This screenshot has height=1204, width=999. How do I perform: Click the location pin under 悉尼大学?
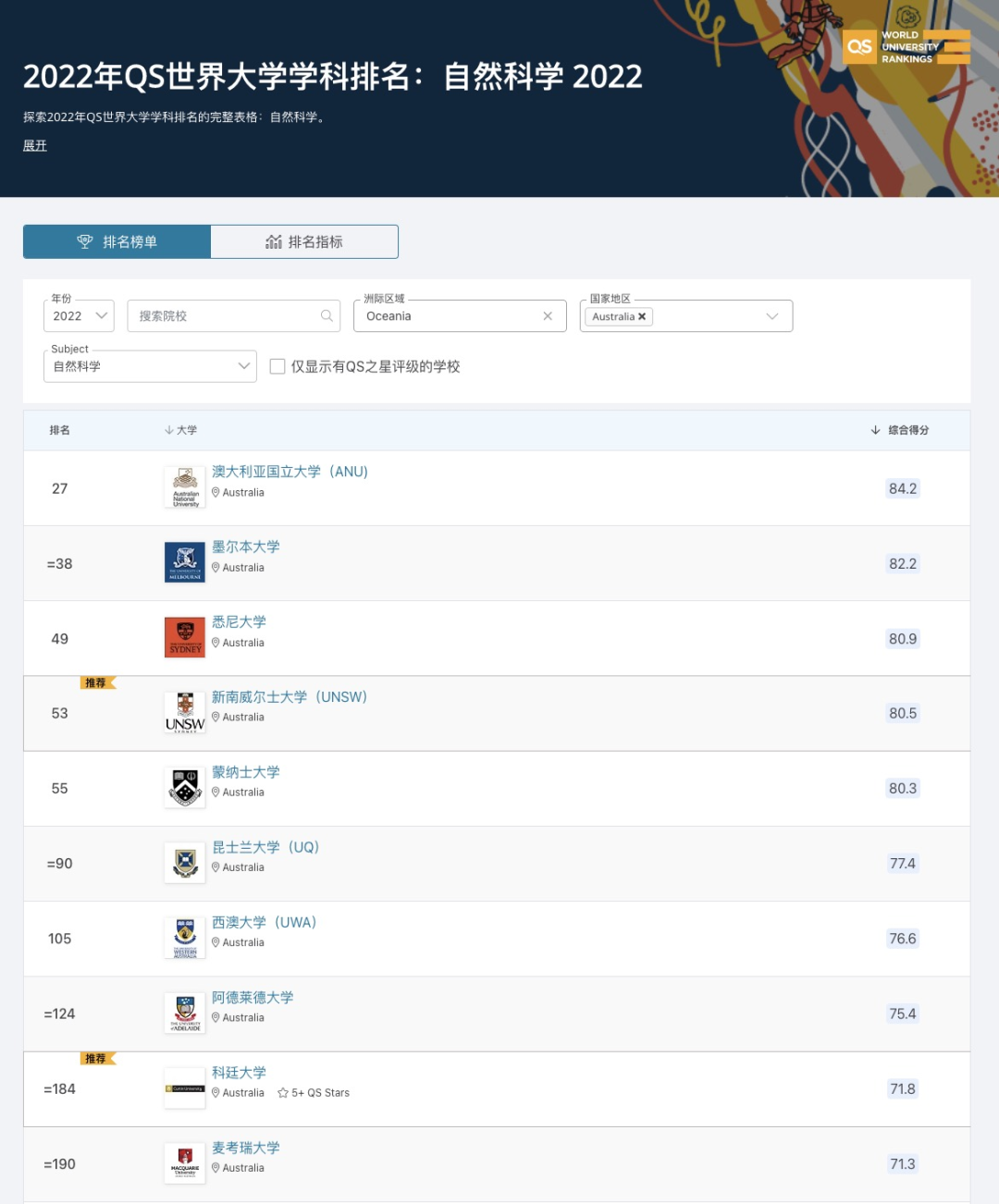(x=216, y=643)
